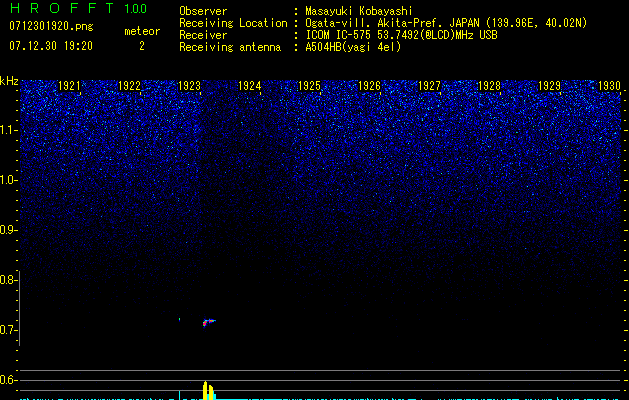Click the 'Observer' field label
Screen dimensions: 629x400
pyautogui.click(x=203, y=11)
